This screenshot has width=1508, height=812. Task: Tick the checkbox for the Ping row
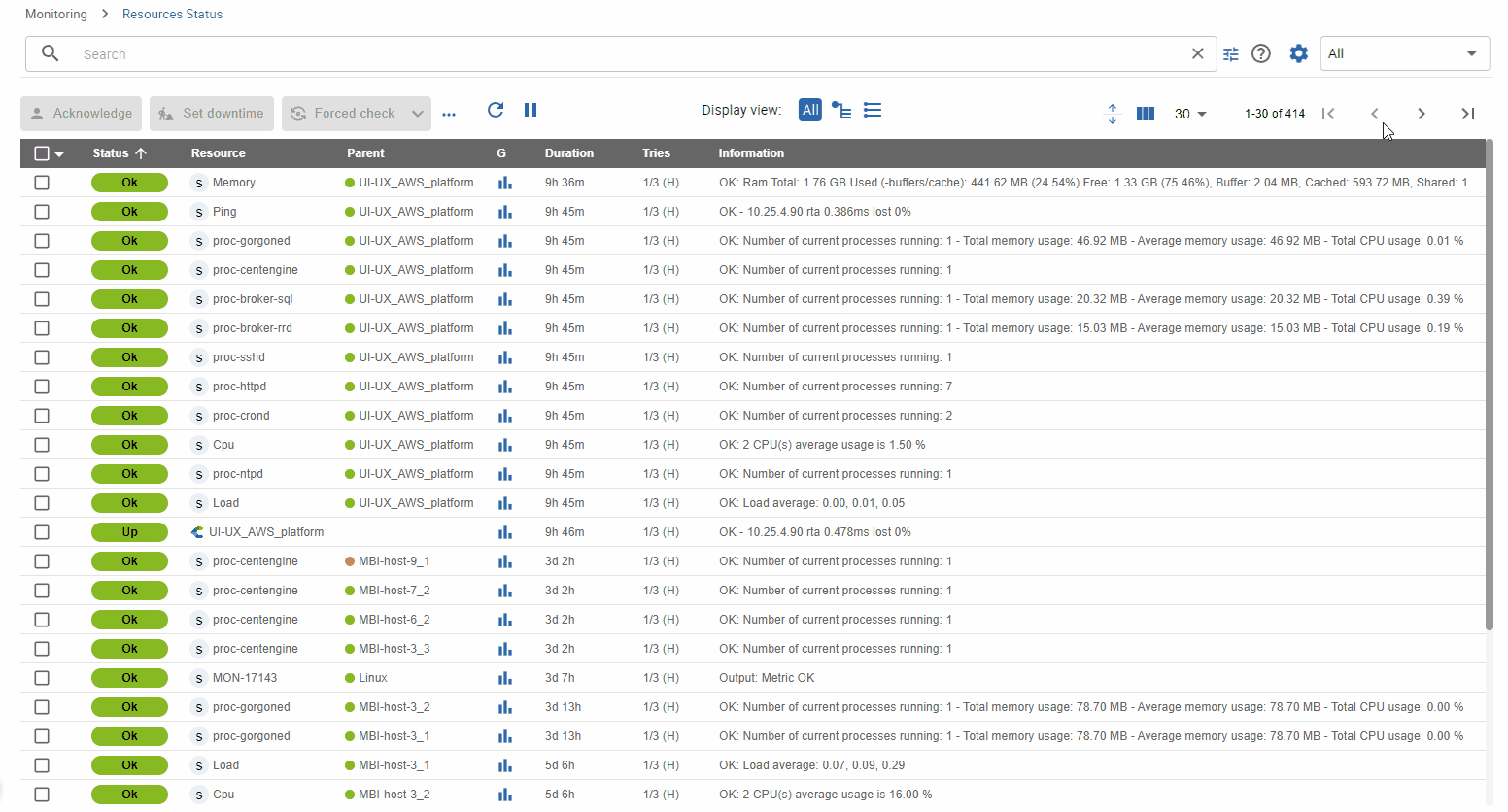[x=42, y=212]
